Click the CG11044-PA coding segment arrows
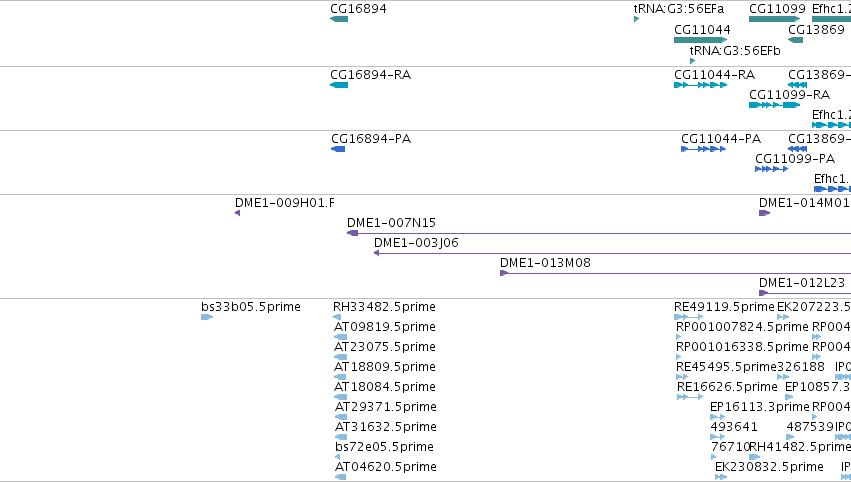The height and width of the screenshot is (482, 851). pos(703,149)
